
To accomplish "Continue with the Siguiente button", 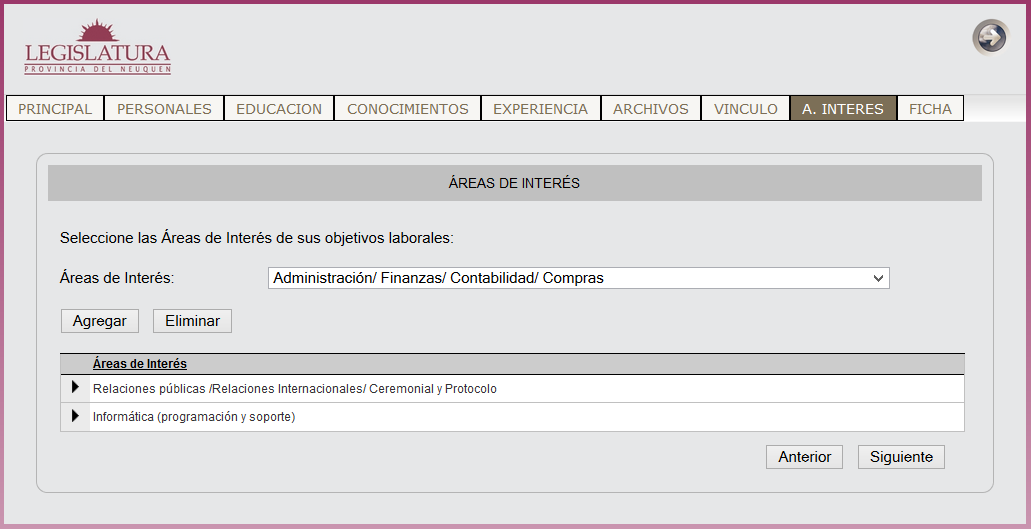I will (901, 457).
